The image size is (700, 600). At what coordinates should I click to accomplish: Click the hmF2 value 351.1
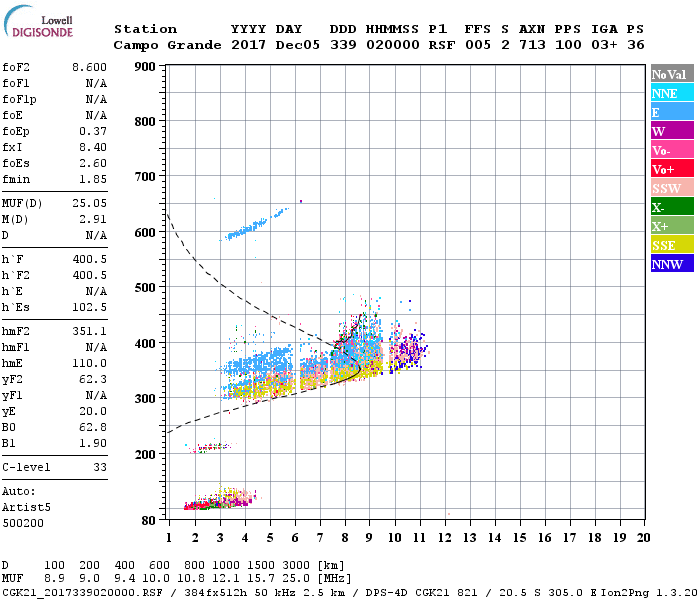point(89,331)
